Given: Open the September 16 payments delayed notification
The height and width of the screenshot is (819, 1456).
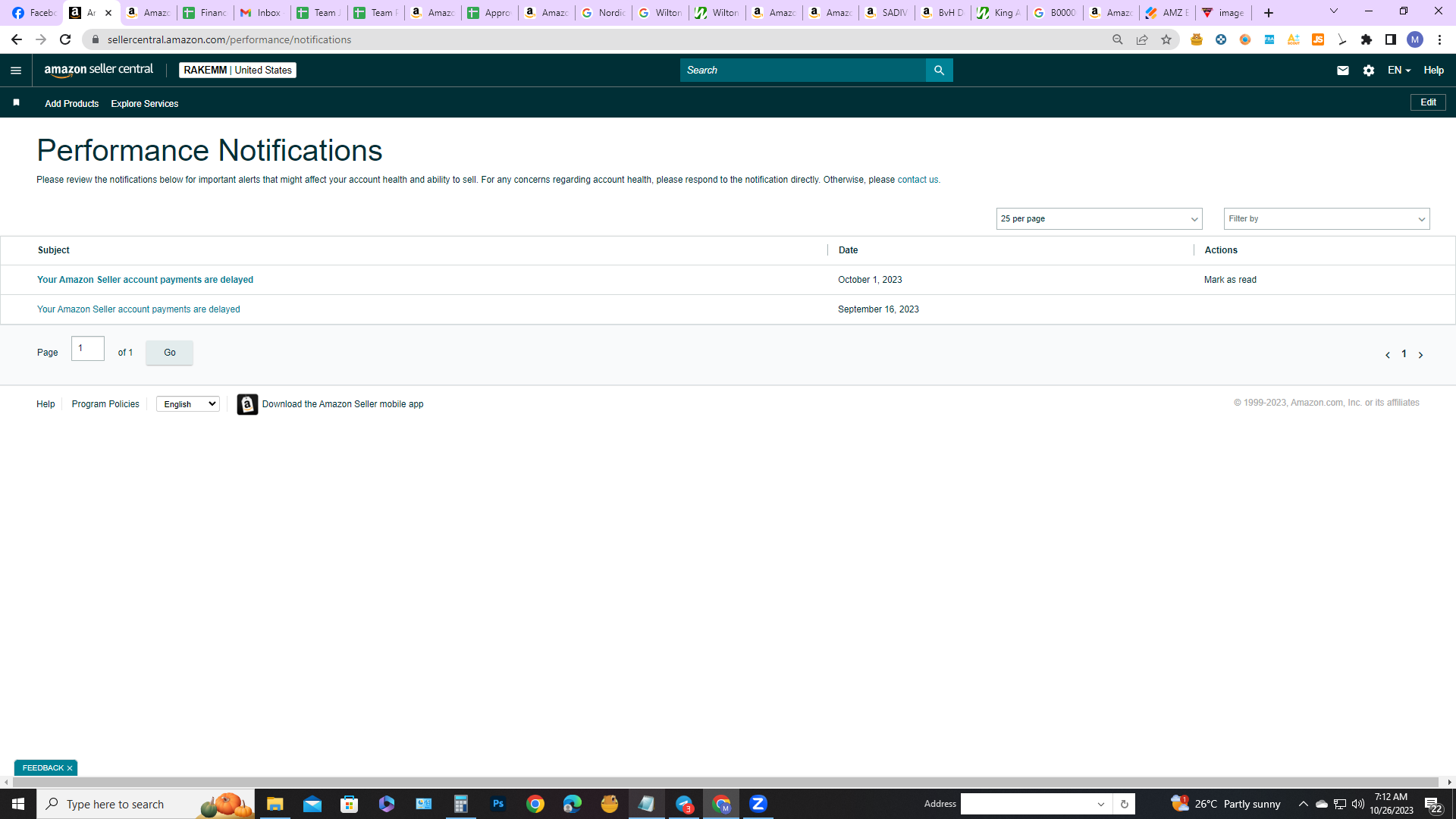Looking at the screenshot, I should click(x=139, y=309).
